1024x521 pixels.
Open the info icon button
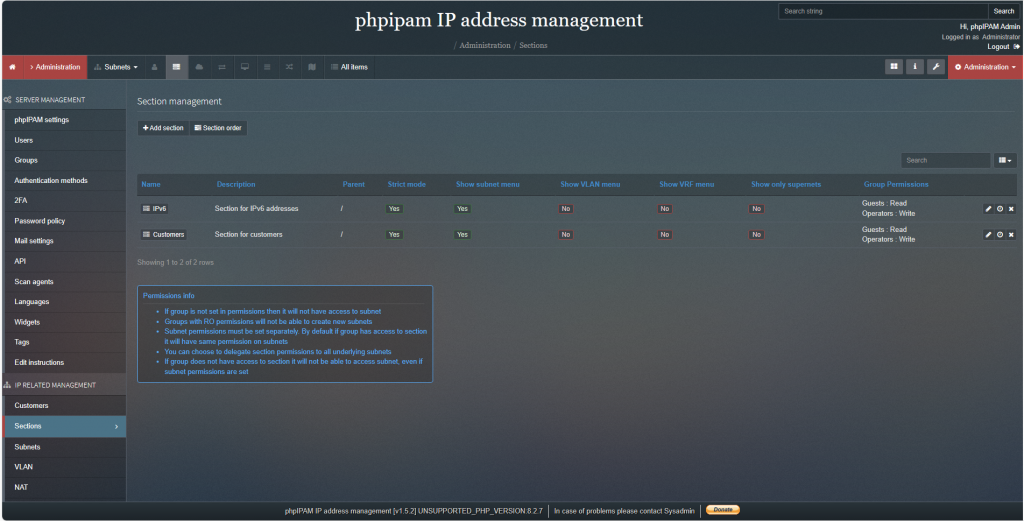click(915, 67)
